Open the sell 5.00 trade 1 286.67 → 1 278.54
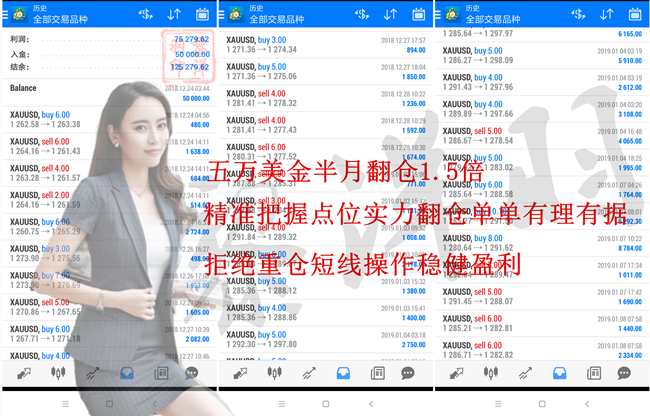Image resolution: width=650 pixels, height=416 pixels. [542, 136]
